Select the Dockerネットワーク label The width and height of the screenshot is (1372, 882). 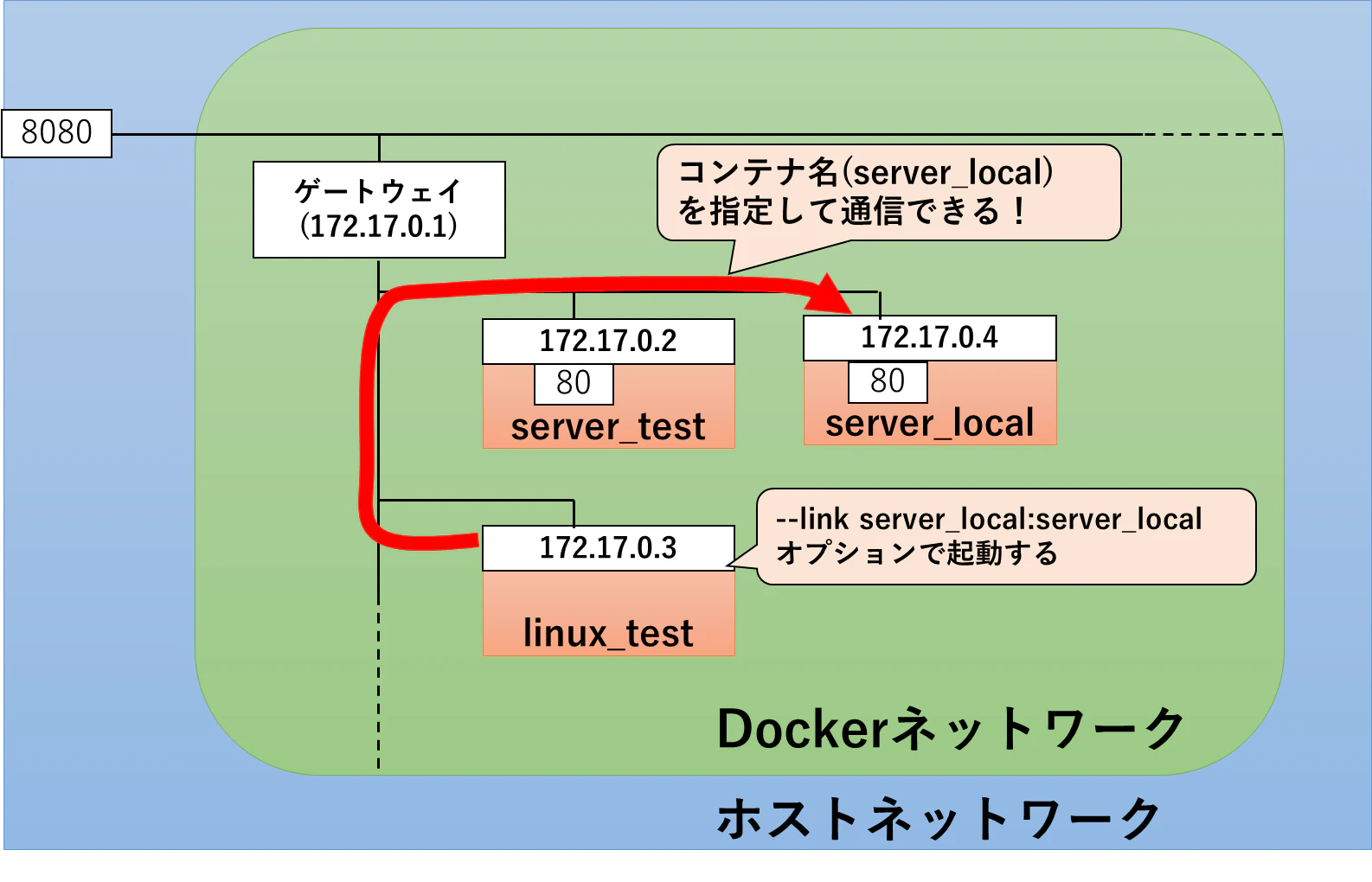point(951,729)
